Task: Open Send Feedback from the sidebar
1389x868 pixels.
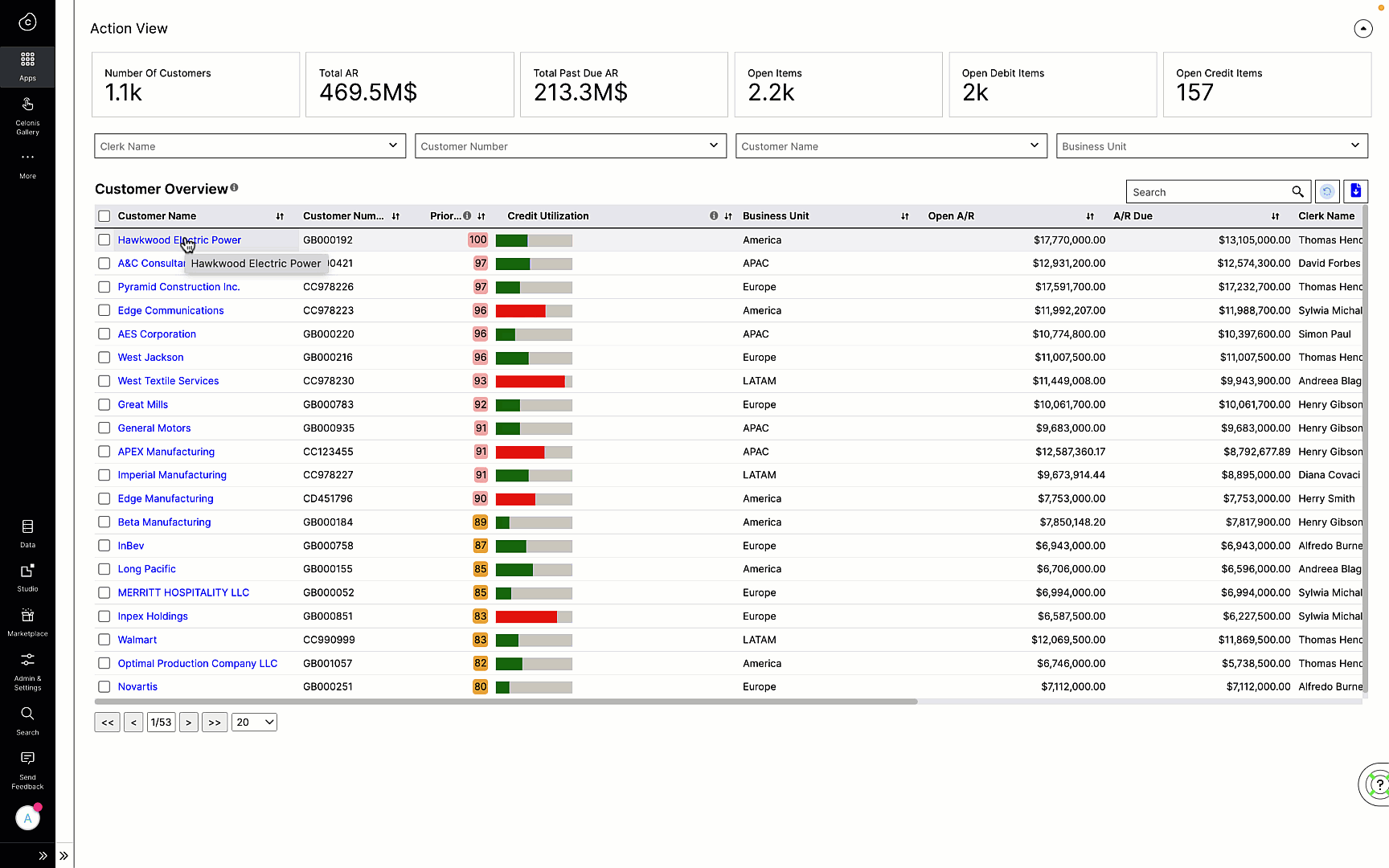Action: 27,762
